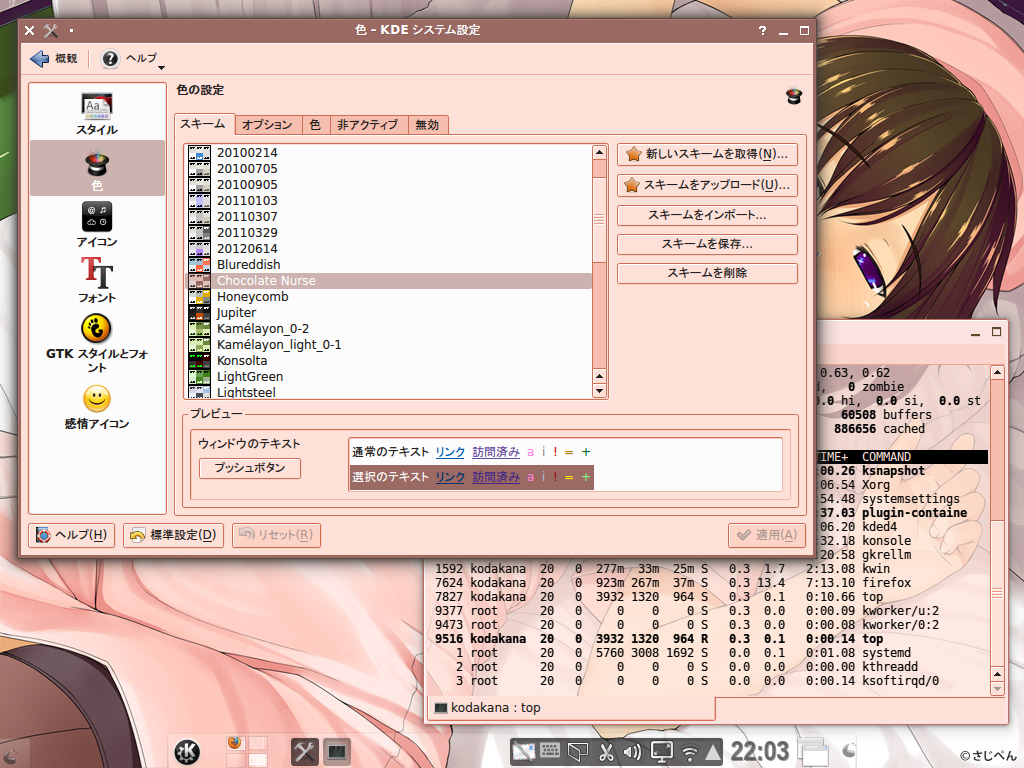Select the Chocolate Nurse color scheme
This screenshot has width=1024, height=768.
pyautogui.click(x=389, y=281)
